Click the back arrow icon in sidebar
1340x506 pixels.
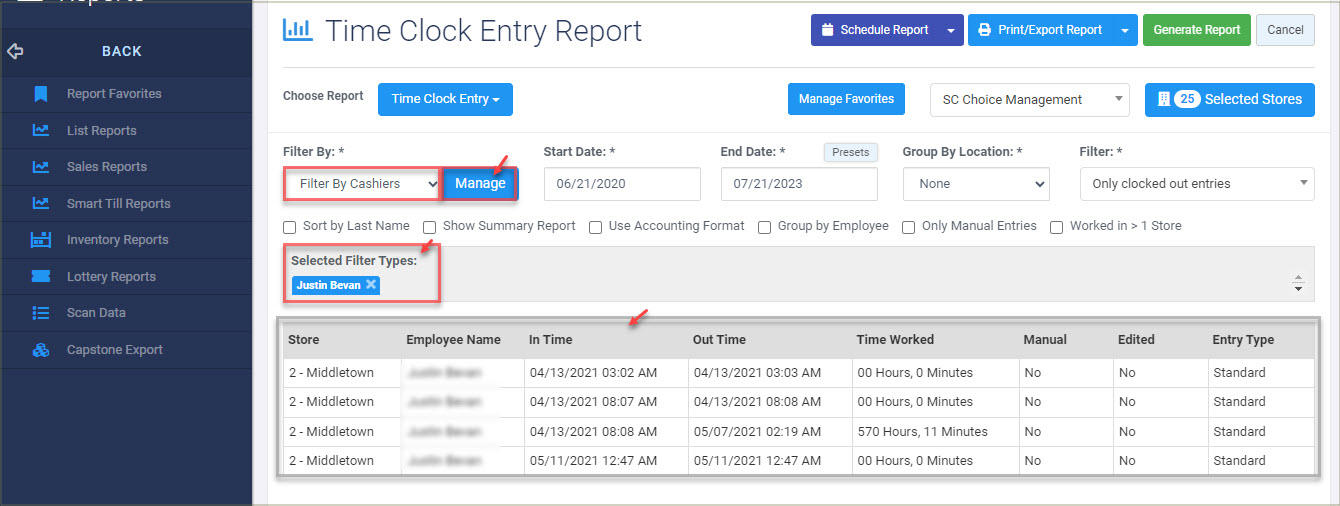click(x=15, y=51)
